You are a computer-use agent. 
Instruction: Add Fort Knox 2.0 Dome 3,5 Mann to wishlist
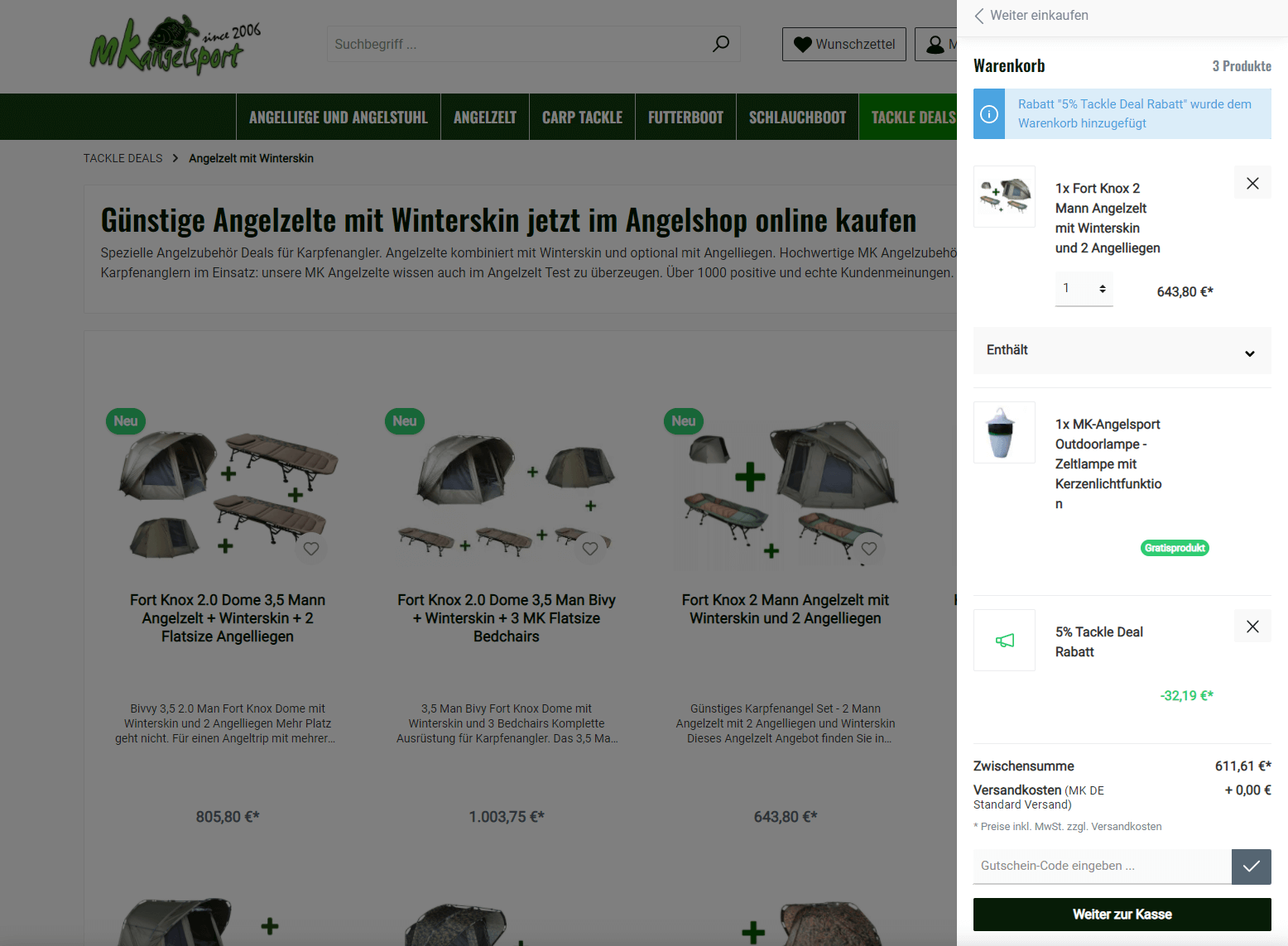click(311, 549)
